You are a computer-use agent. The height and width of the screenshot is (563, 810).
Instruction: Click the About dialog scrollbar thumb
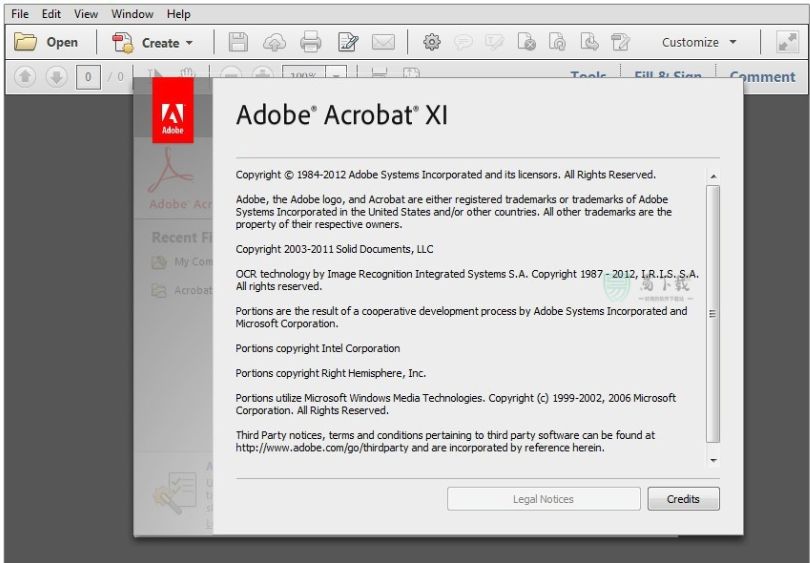tap(713, 314)
